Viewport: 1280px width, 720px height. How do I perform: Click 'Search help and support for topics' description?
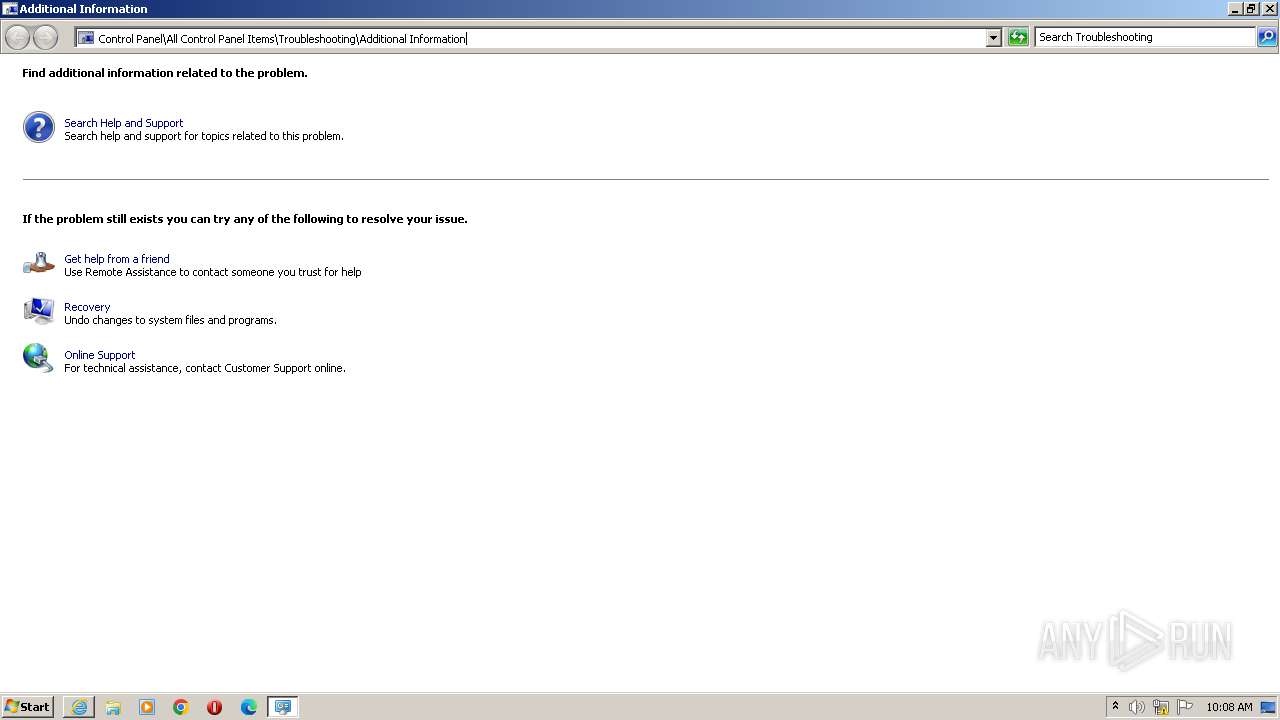click(204, 136)
